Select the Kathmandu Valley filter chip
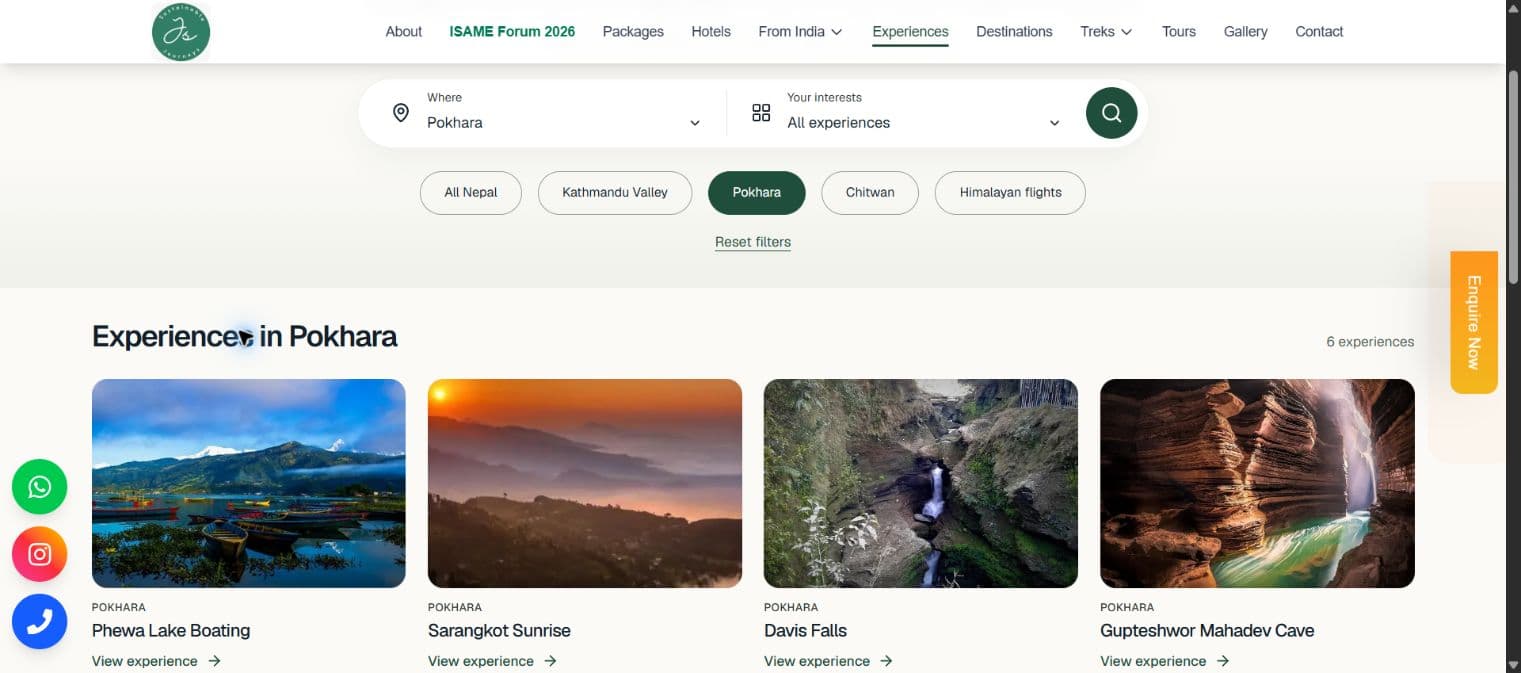Screen dimensions: 1521x673 coord(615,192)
